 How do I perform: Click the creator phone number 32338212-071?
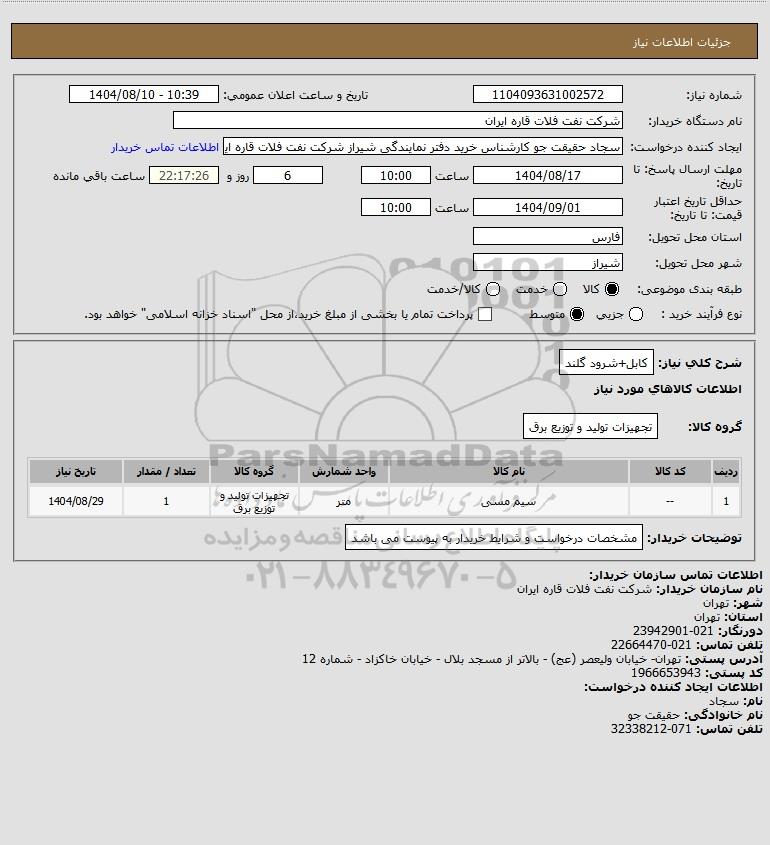(x=651, y=729)
